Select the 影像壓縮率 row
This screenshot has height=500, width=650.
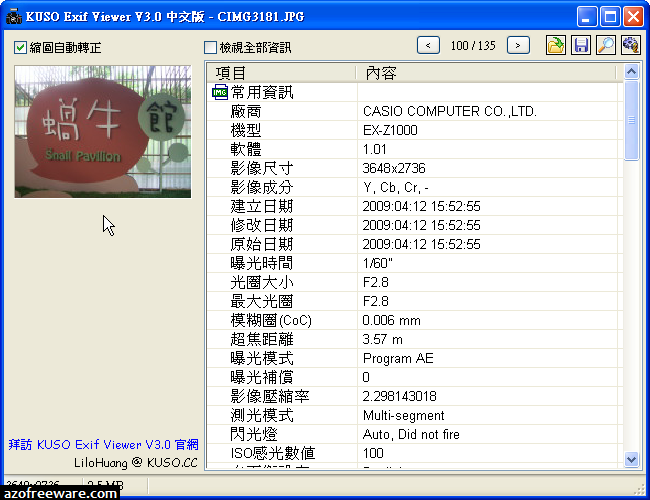(x=415, y=396)
